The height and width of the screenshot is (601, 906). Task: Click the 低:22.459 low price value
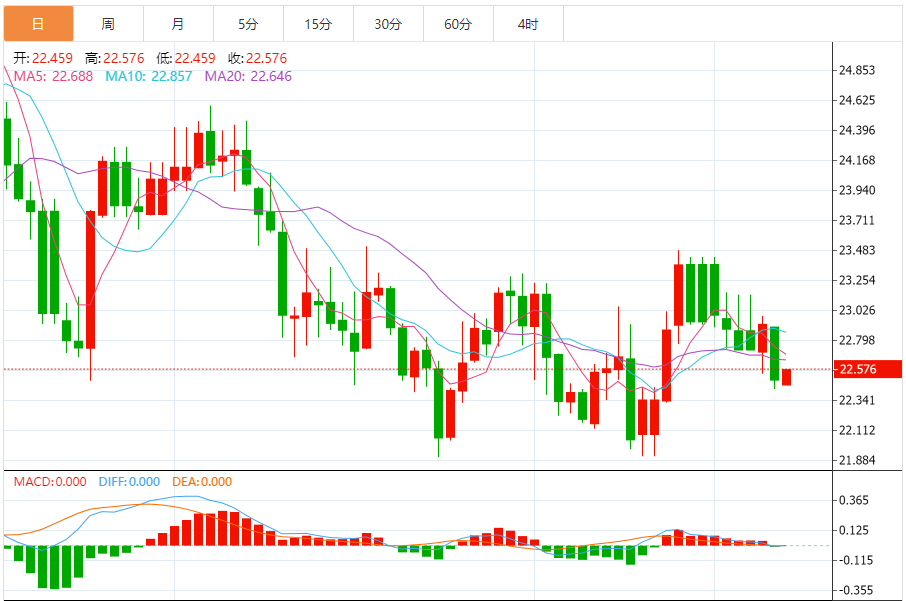coord(185,58)
